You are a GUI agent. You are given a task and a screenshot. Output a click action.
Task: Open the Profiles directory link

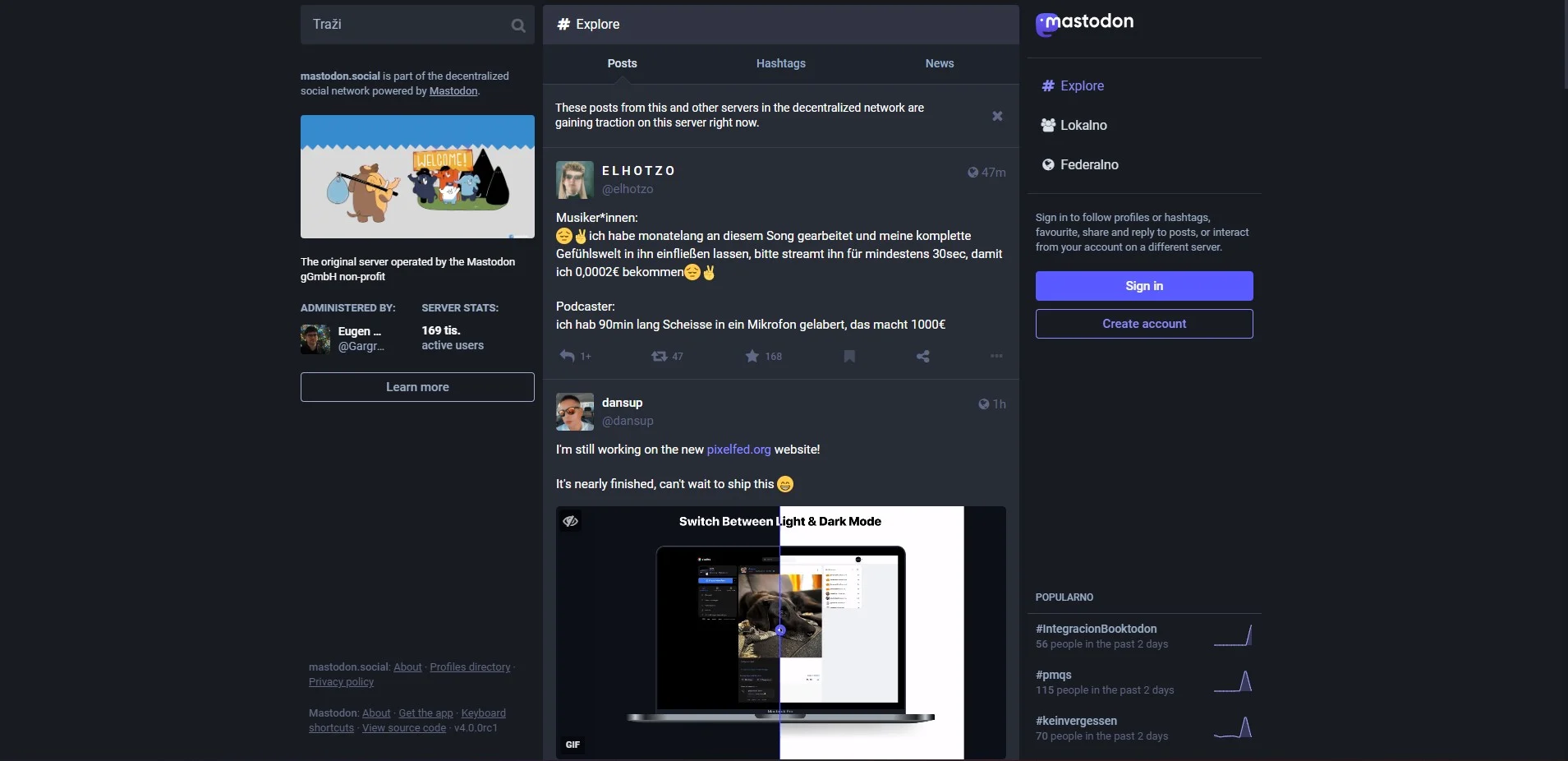tap(470, 667)
